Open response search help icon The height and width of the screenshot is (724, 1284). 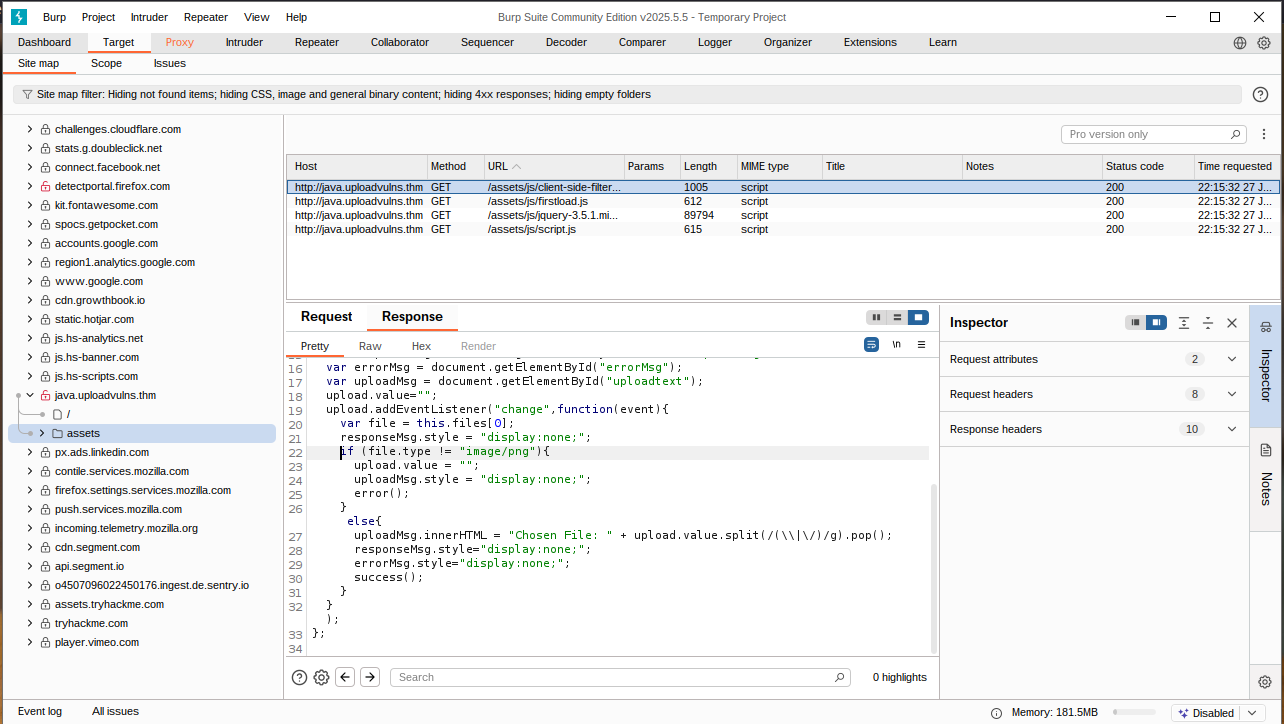coord(299,677)
